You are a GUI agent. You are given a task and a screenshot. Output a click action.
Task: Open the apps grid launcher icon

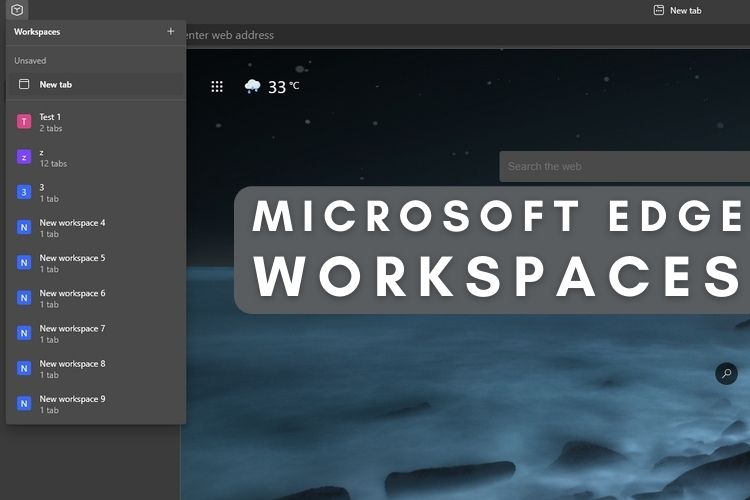pos(217,87)
